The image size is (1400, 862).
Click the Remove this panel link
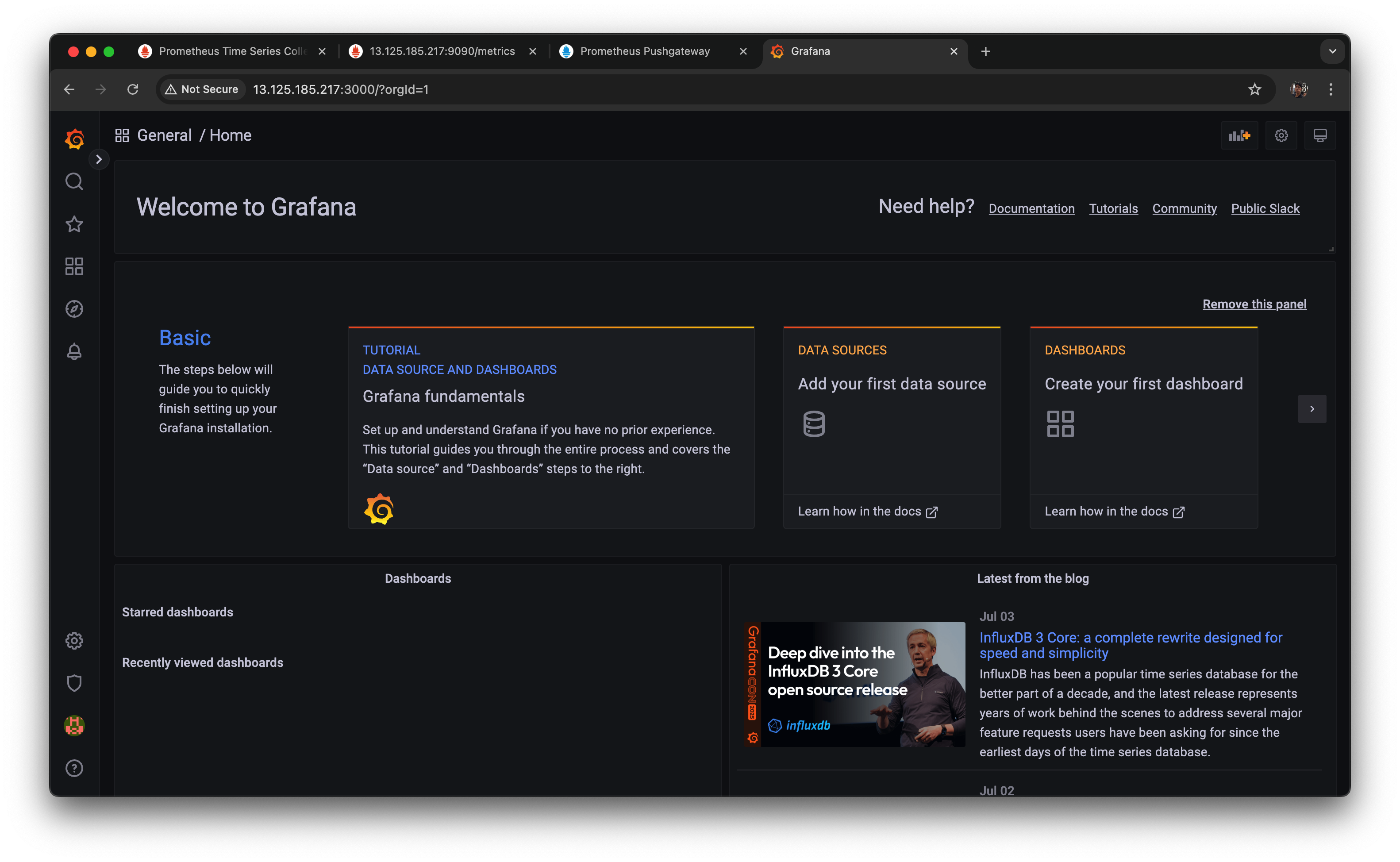click(x=1254, y=304)
